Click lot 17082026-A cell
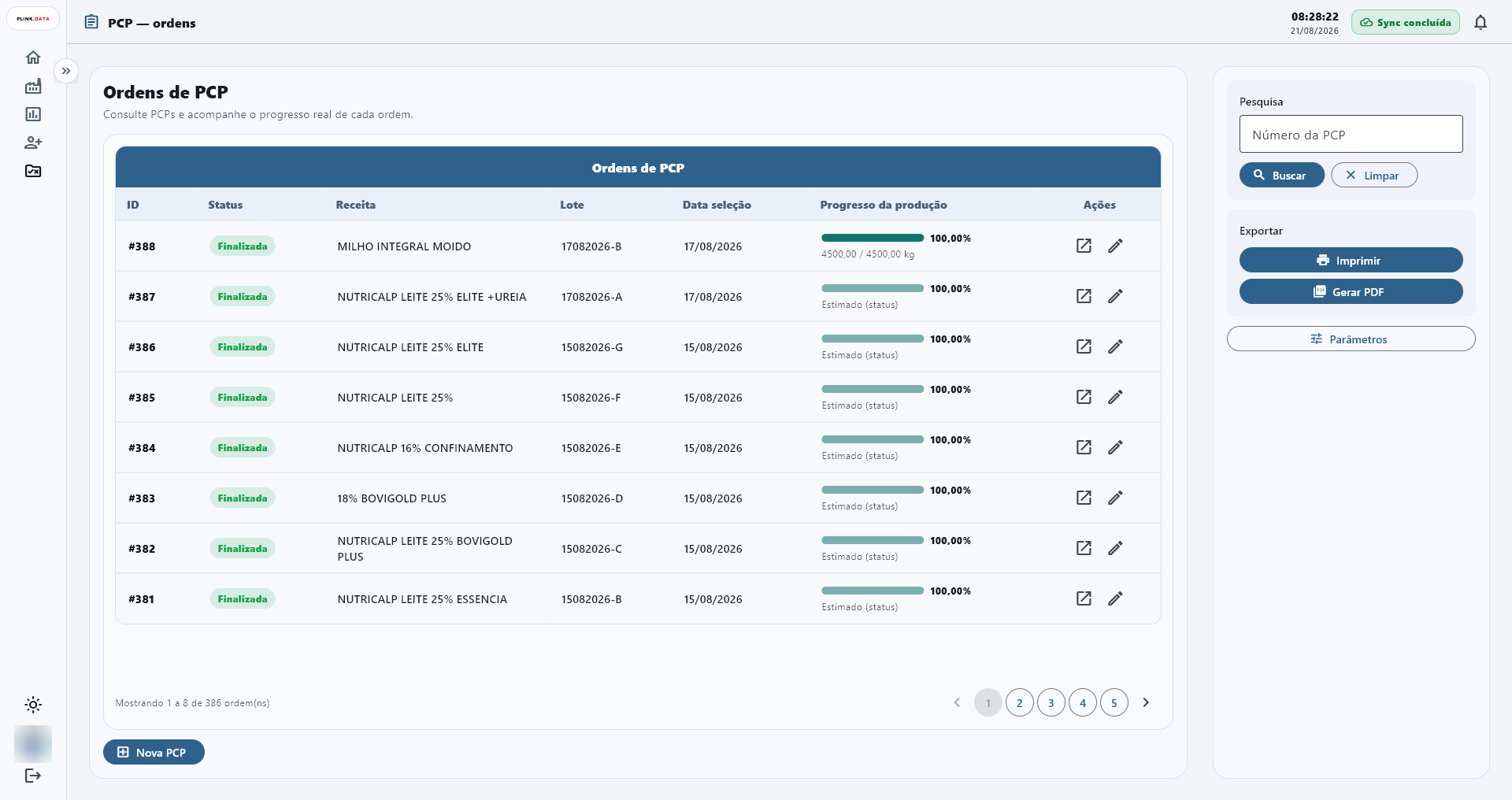The image size is (1512, 800). [591, 297]
